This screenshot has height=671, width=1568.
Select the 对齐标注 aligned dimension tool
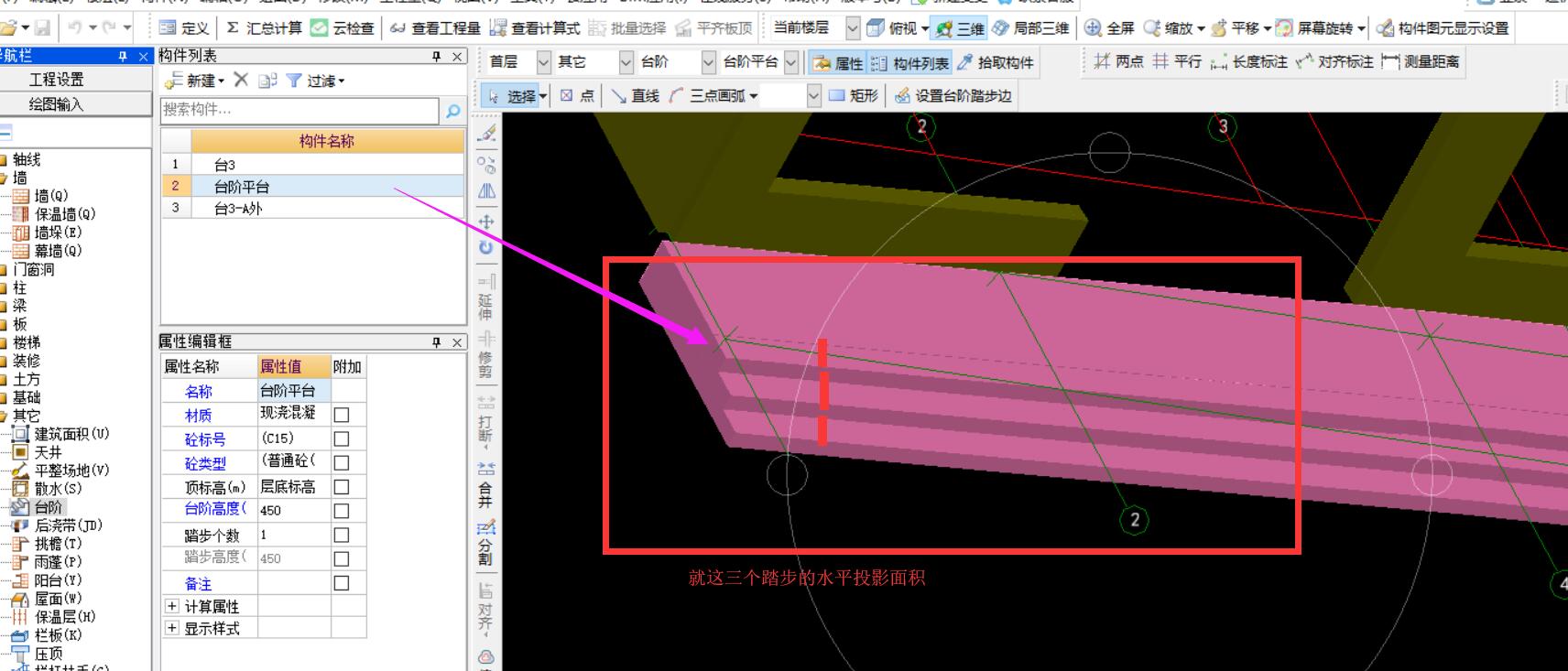(x=1334, y=61)
